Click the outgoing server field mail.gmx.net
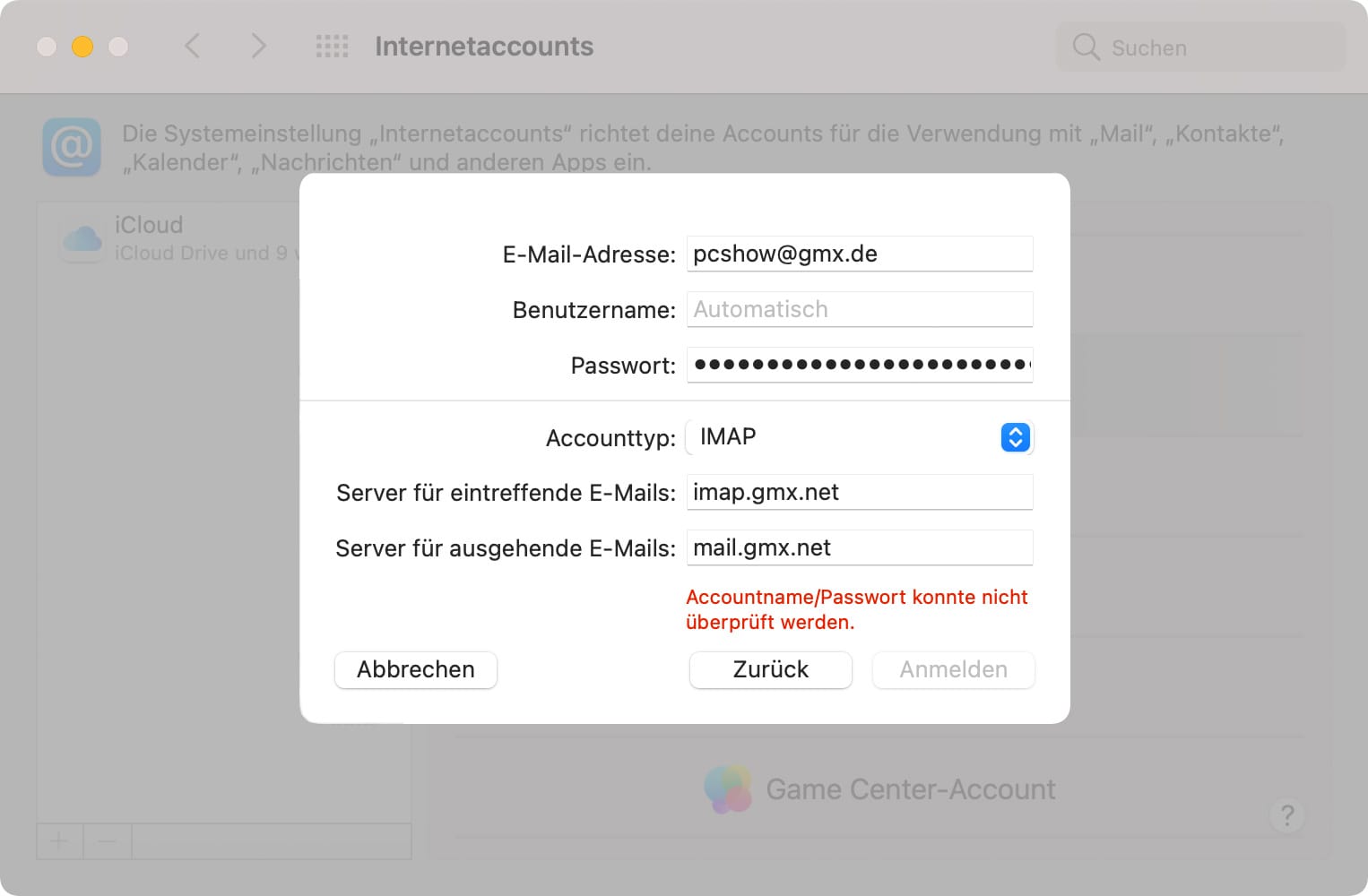 860,547
